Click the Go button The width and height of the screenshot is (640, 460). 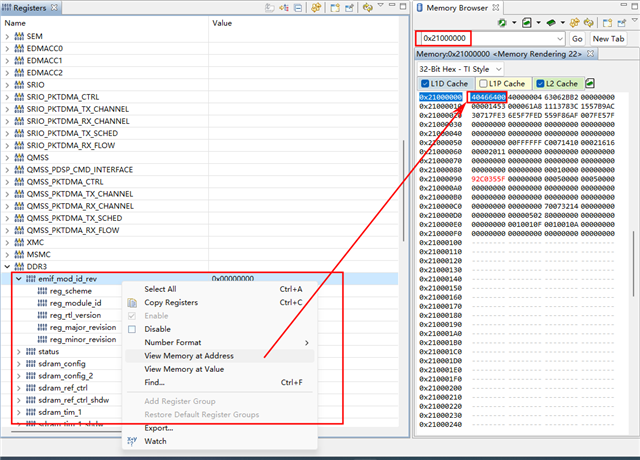click(x=577, y=39)
